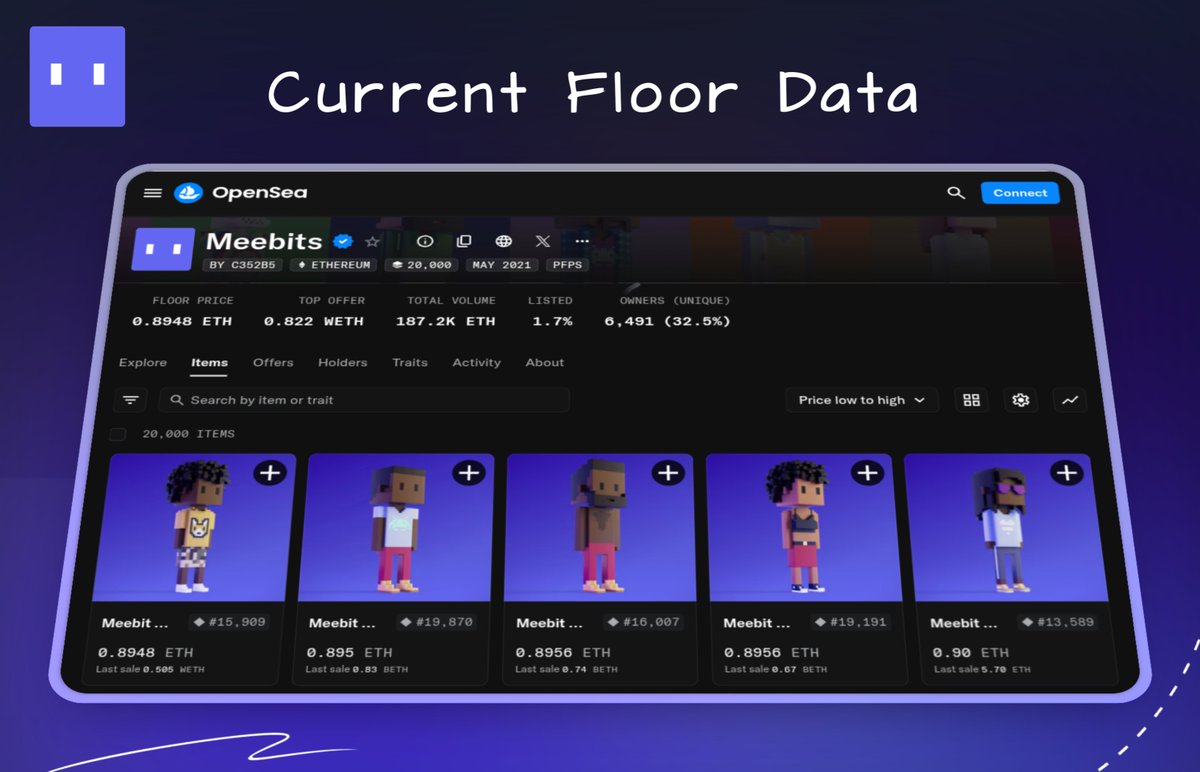Switch to the Traits tab
1200x772 pixels.
pyautogui.click(x=410, y=363)
